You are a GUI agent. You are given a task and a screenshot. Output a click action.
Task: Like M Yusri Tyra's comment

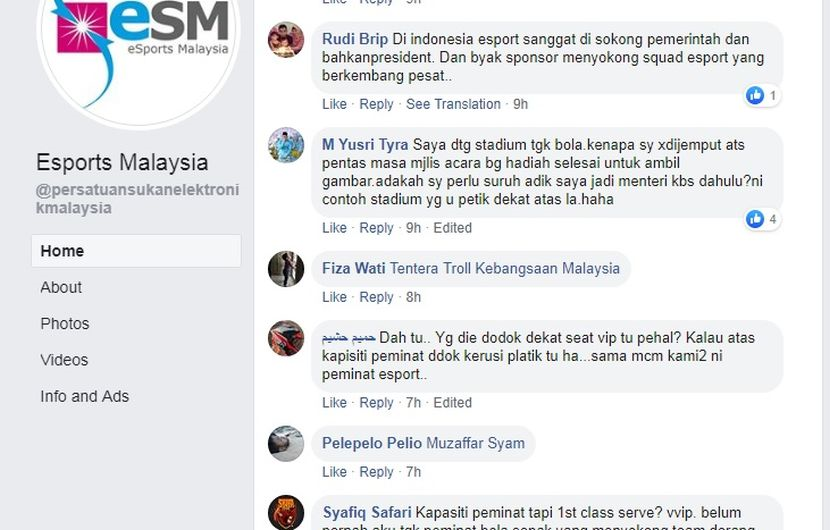334,228
